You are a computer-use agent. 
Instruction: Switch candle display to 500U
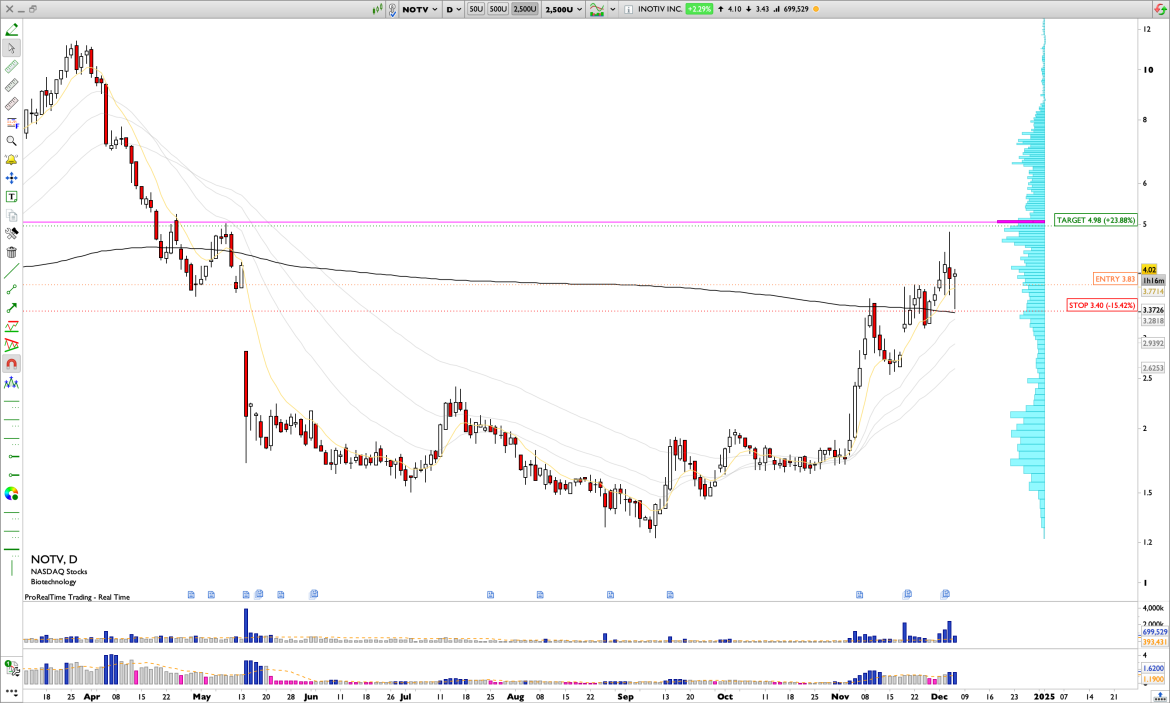click(x=497, y=9)
